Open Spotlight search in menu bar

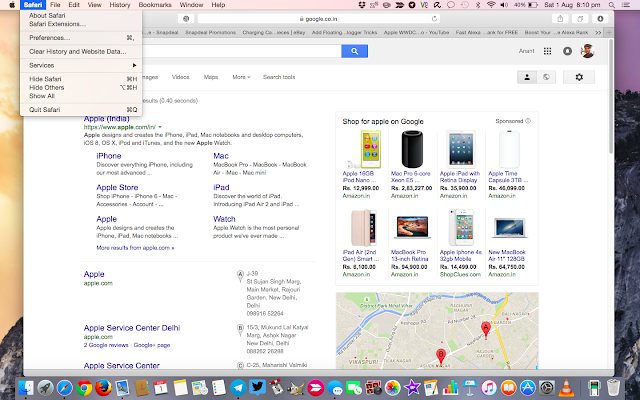(611, 5)
